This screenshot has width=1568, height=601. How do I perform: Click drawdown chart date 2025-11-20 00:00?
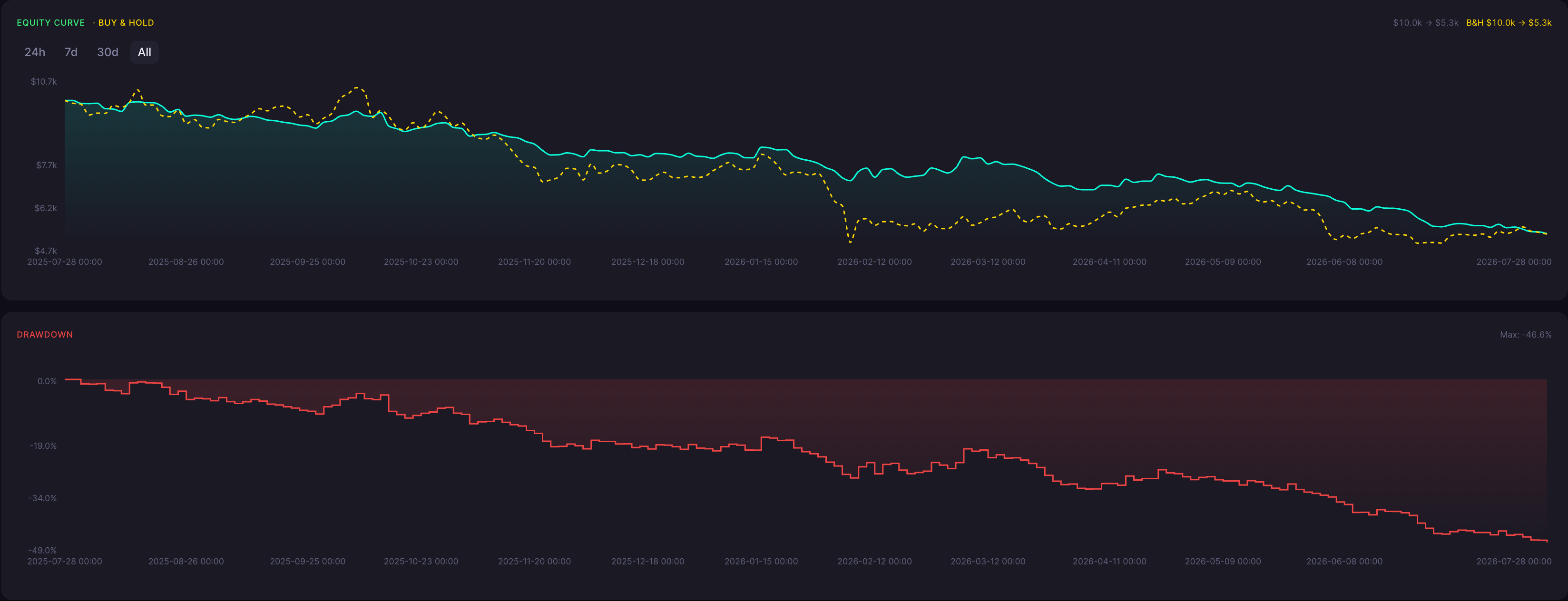534,562
